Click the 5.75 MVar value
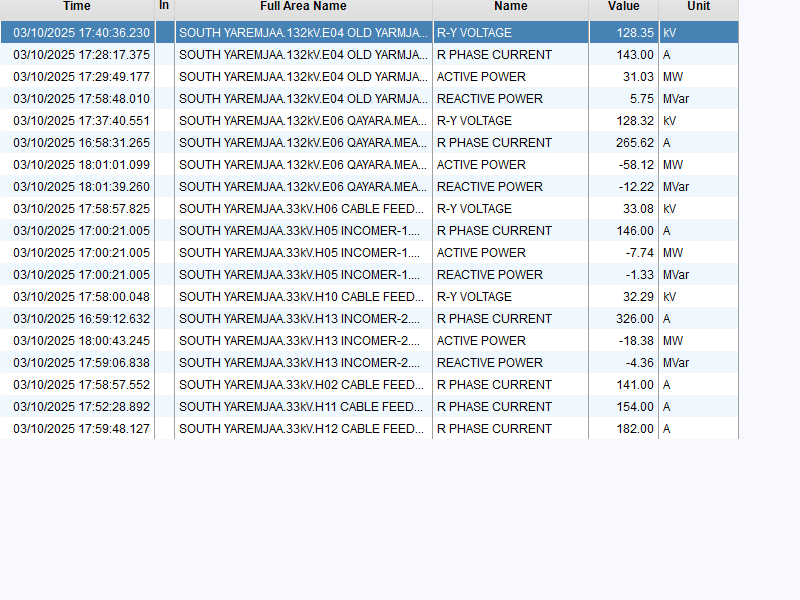This screenshot has width=800, height=600. 624,98
